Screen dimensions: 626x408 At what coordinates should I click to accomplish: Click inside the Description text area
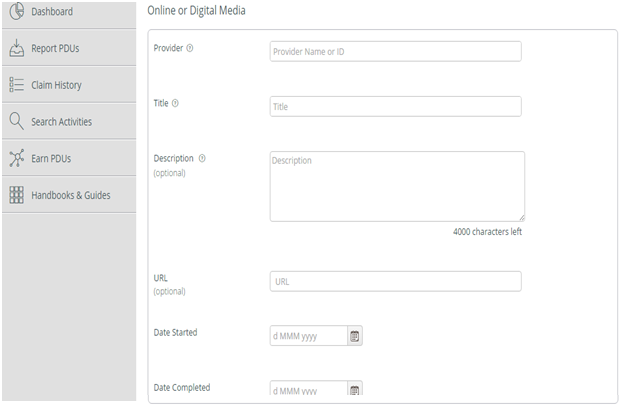[x=397, y=186]
